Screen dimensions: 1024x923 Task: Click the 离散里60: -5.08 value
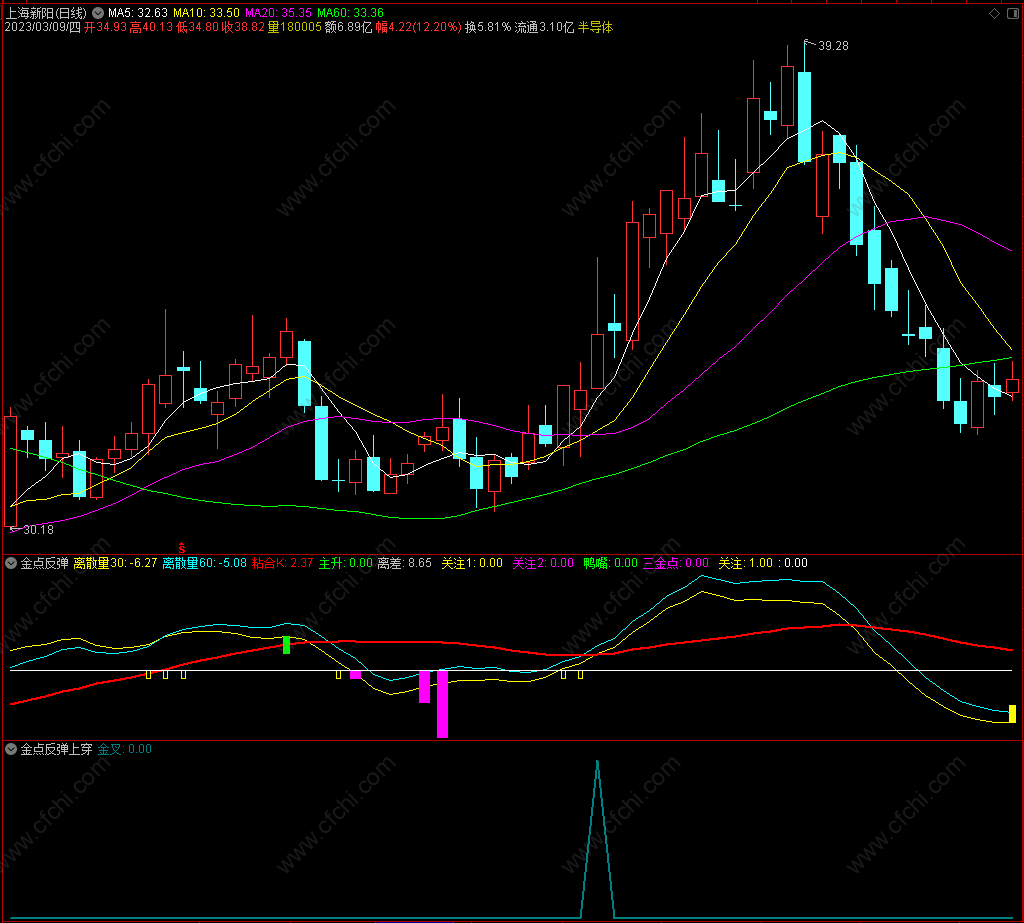204,563
